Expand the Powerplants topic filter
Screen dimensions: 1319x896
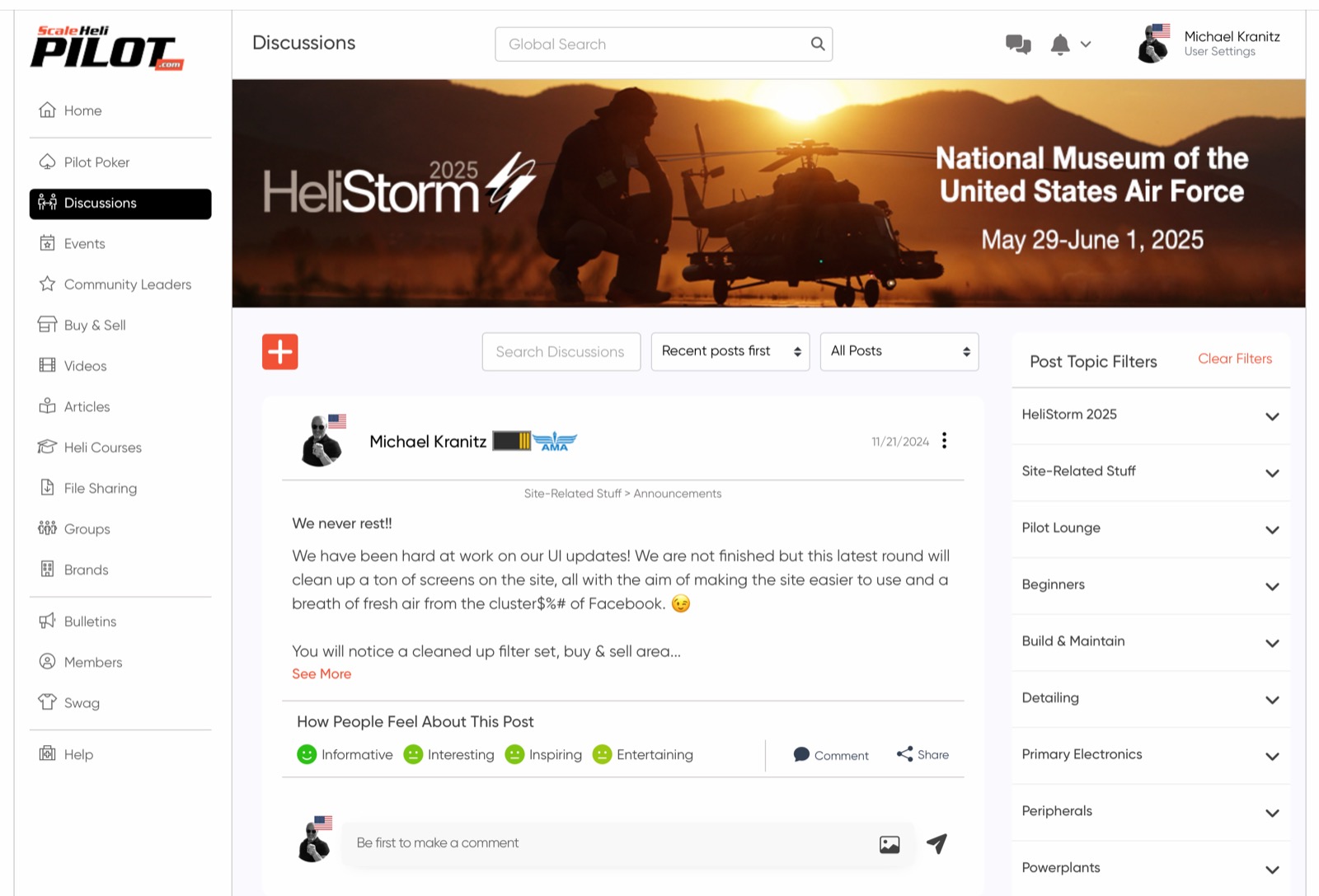click(1272, 870)
